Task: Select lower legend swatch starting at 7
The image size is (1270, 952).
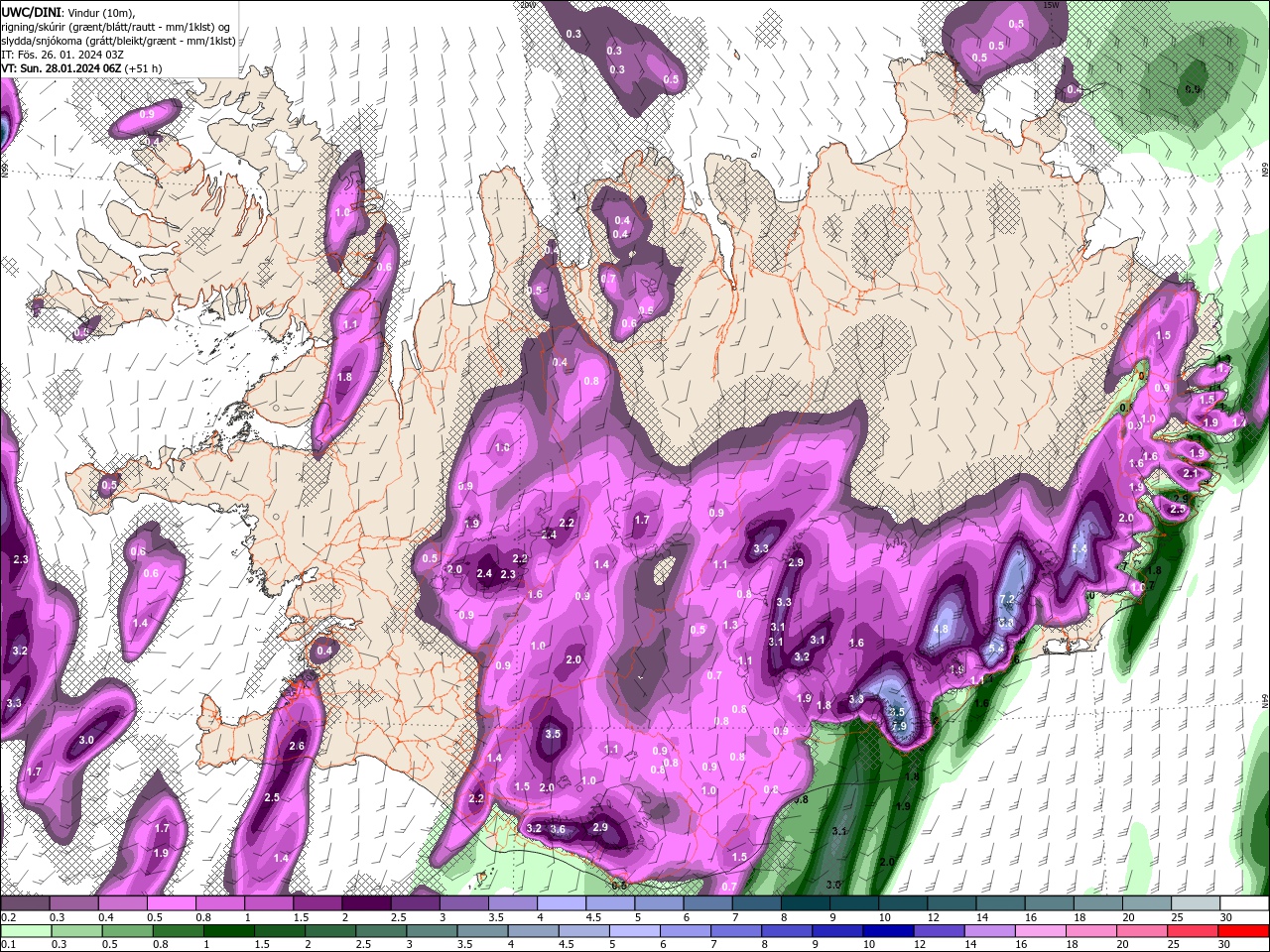Action: point(735,931)
